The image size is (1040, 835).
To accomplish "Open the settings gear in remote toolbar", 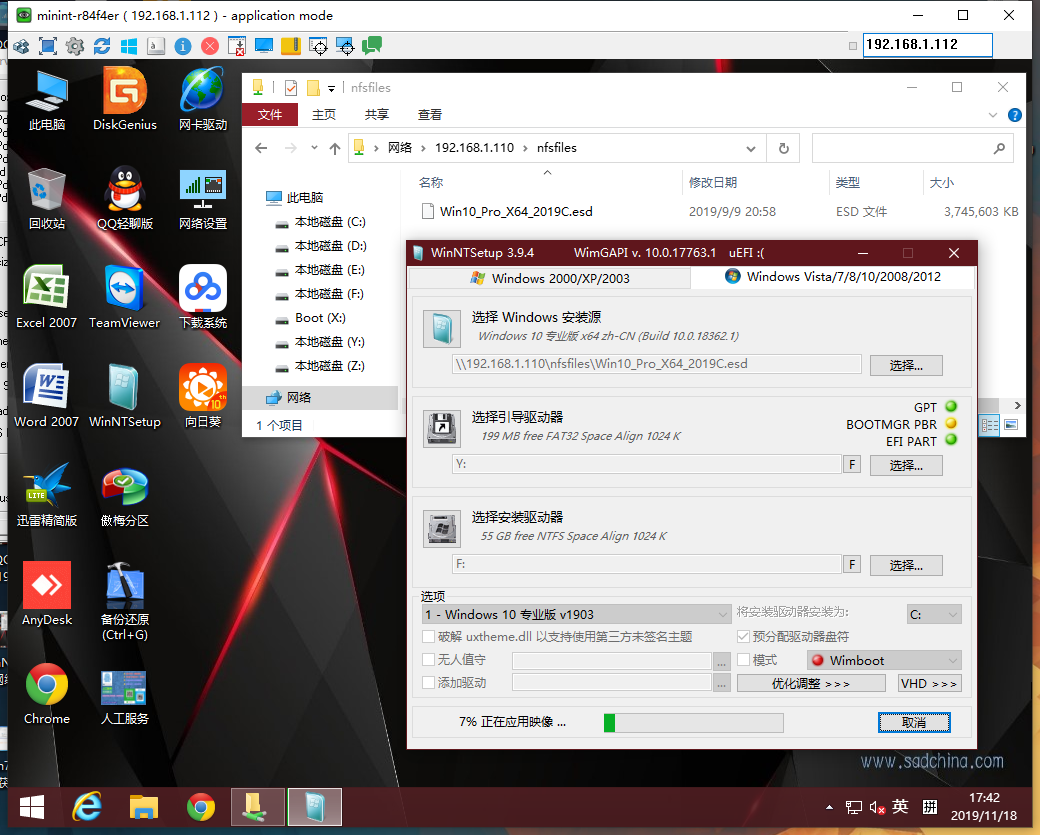I will point(75,46).
